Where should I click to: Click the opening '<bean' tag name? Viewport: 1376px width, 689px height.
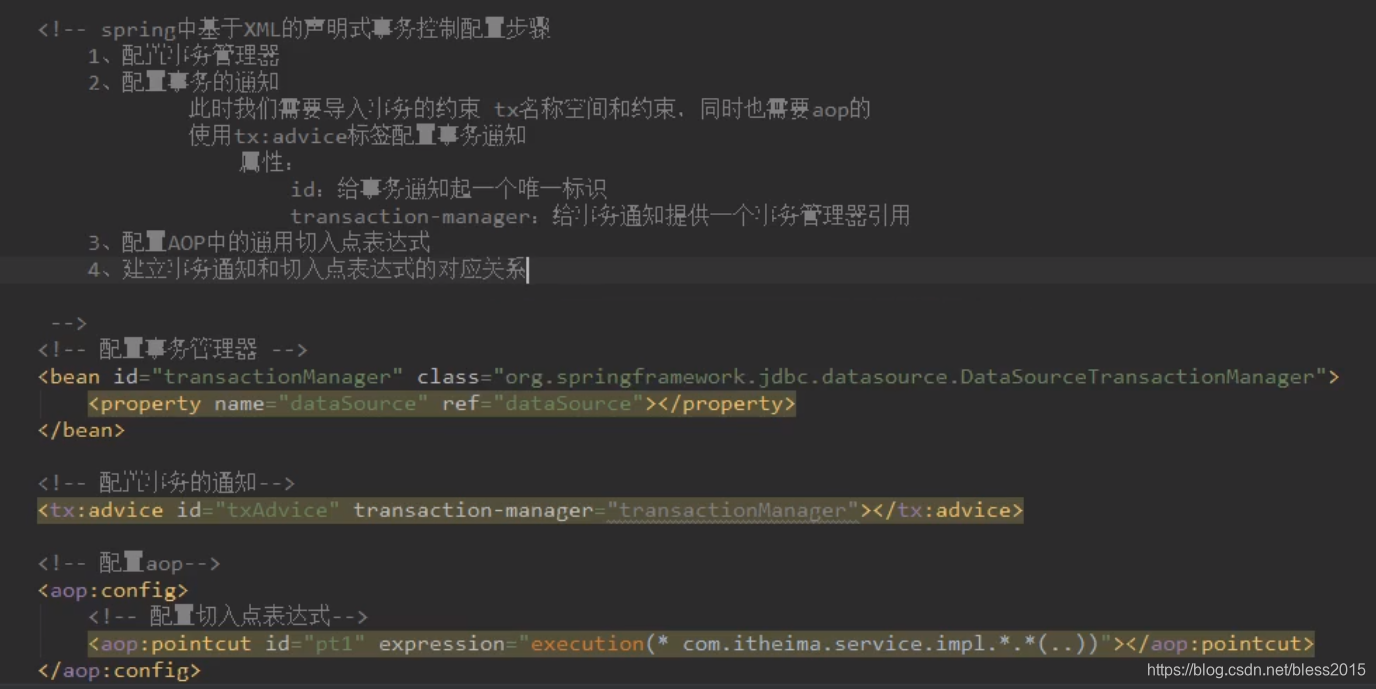pos(69,376)
